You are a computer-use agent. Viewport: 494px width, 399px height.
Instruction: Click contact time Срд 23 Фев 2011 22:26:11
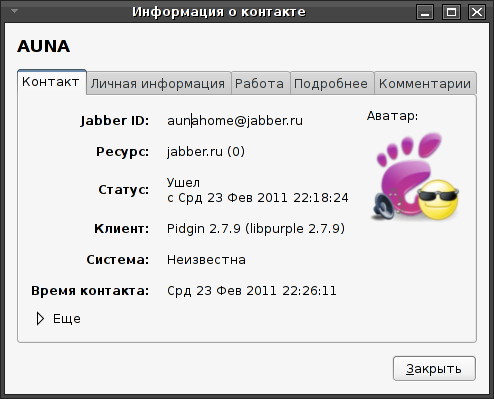point(252,291)
